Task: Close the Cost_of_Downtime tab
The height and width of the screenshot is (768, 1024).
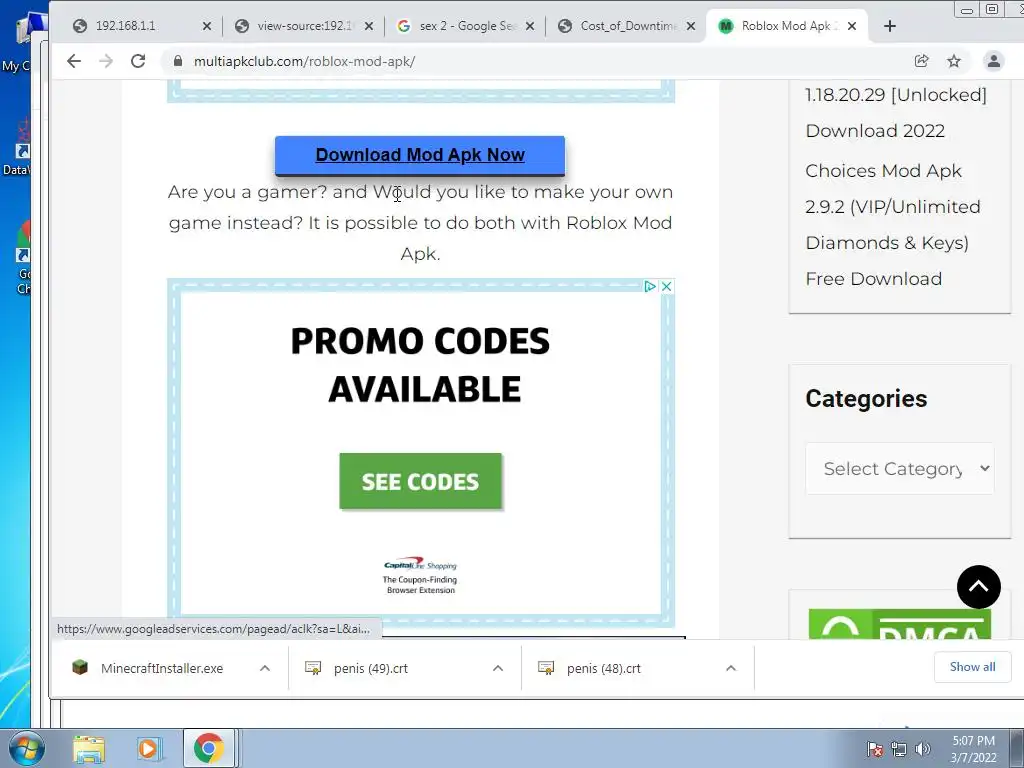Action: 691,26
